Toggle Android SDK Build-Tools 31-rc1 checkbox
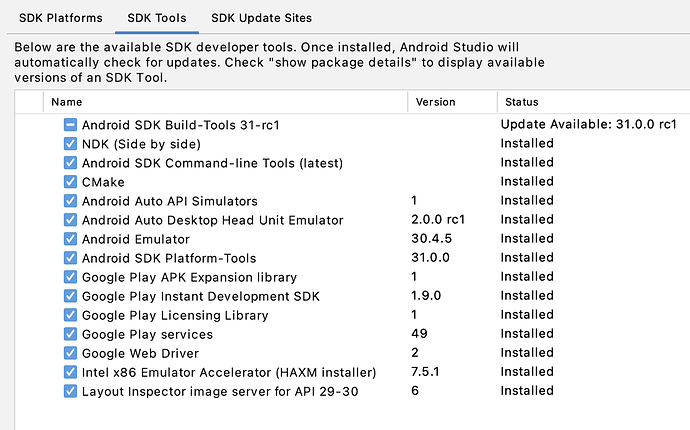Screen dimensions: 690x430 pos(70,125)
